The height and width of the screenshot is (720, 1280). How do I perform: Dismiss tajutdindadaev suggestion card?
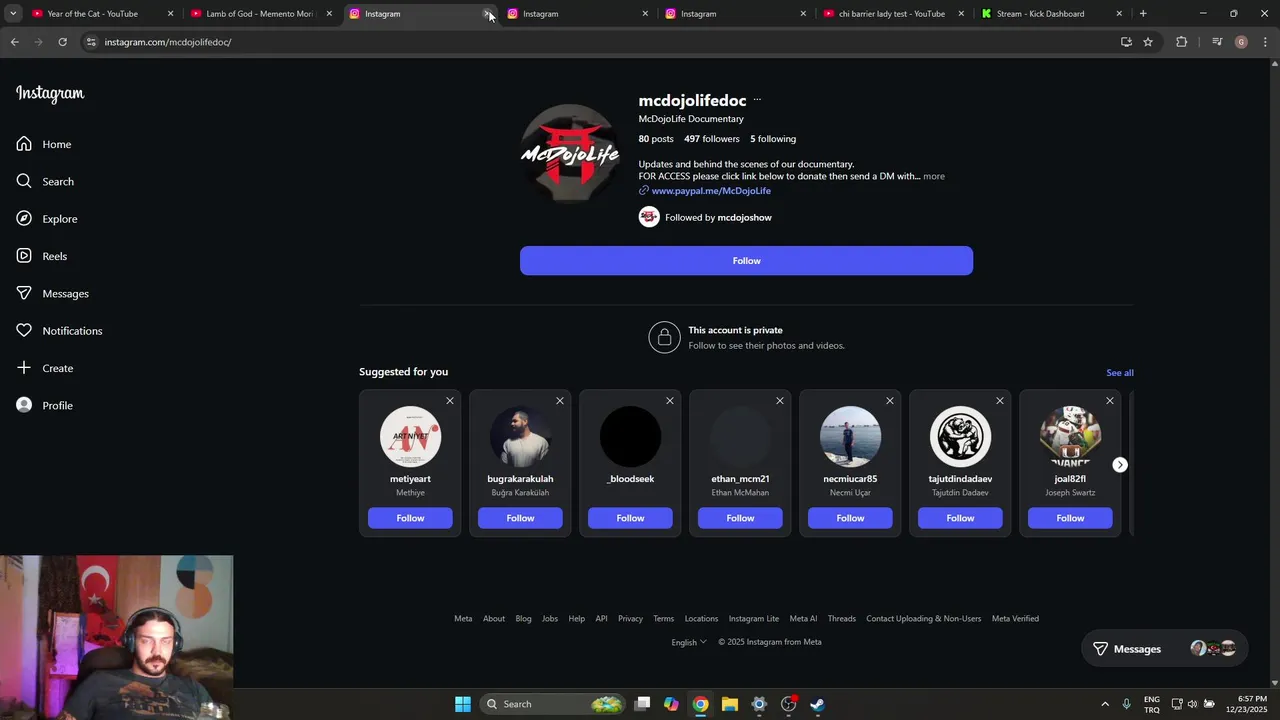(1000, 400)
